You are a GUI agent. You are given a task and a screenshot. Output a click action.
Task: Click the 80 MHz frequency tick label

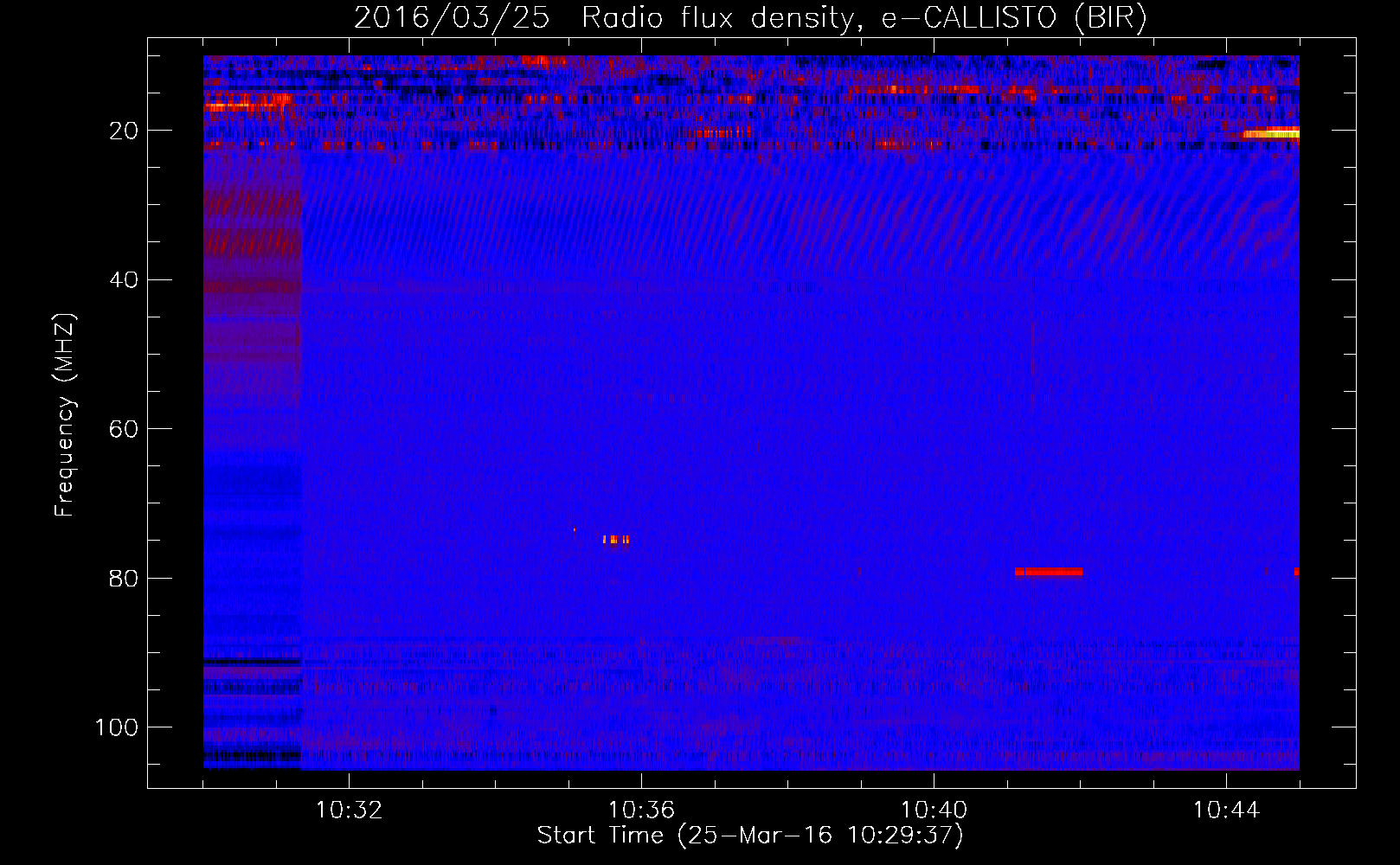coord(125,578)
